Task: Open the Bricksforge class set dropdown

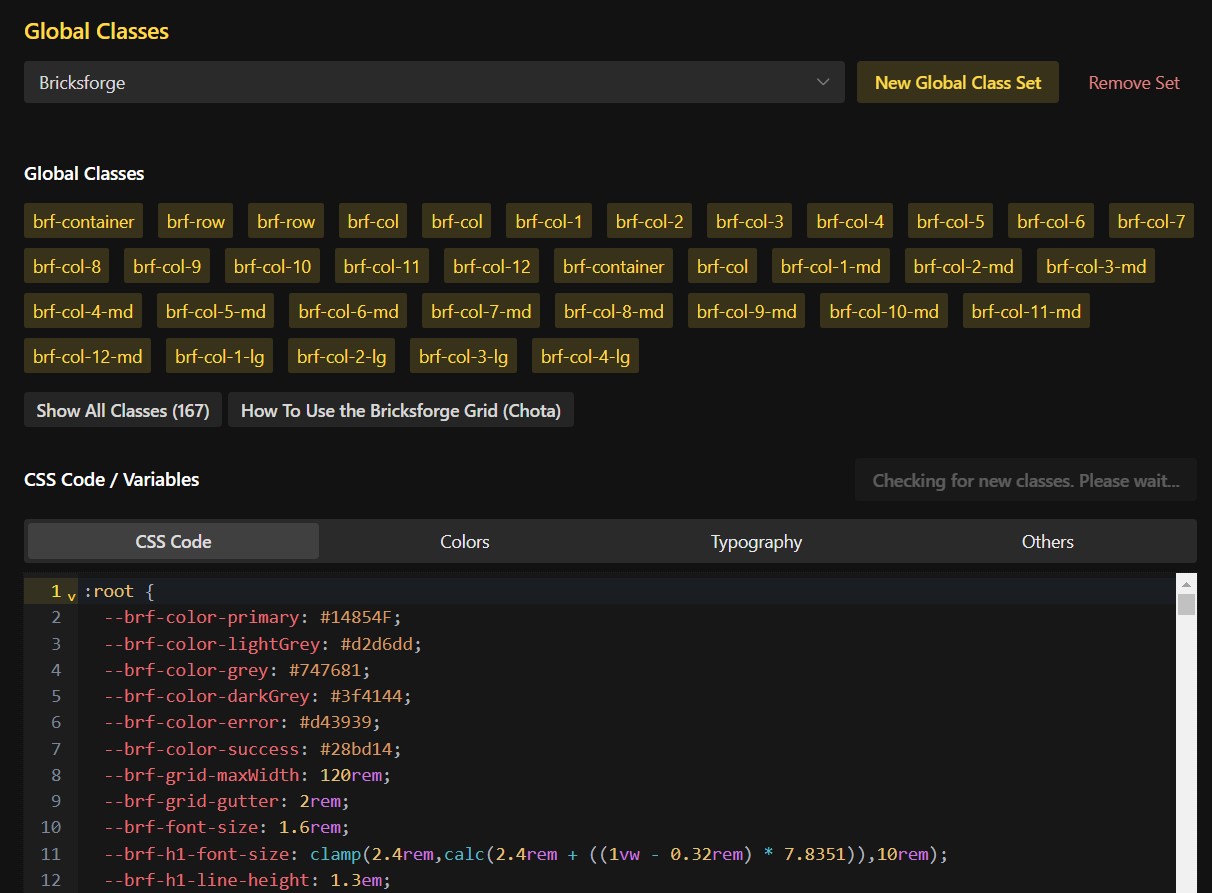Action: [434, 82]
